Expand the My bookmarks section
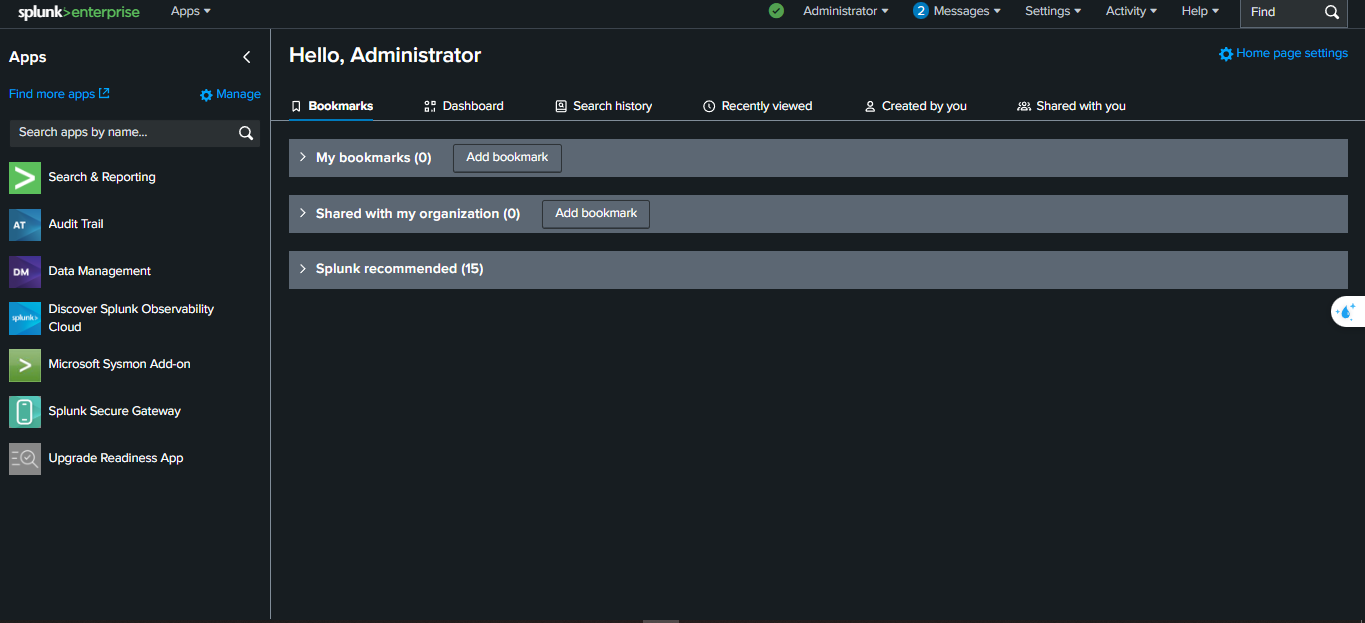The height and width of the screenshot is (623, 1365). point(303,157)
